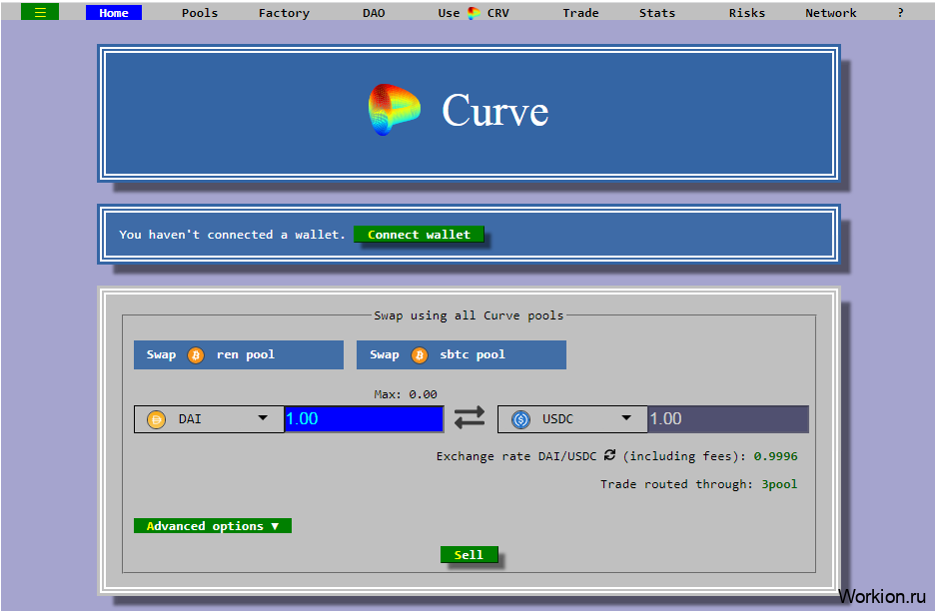Click 'Trade routed through:' label

[676, 484]
